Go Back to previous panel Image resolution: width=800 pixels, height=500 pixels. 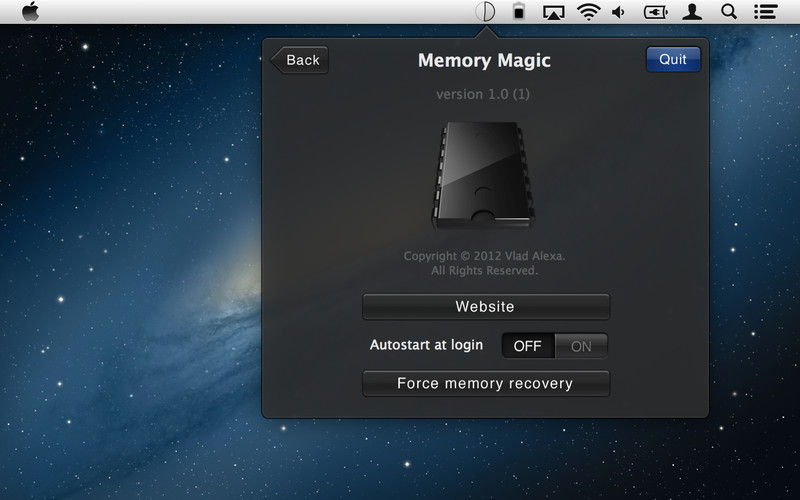tap(299, 60)
